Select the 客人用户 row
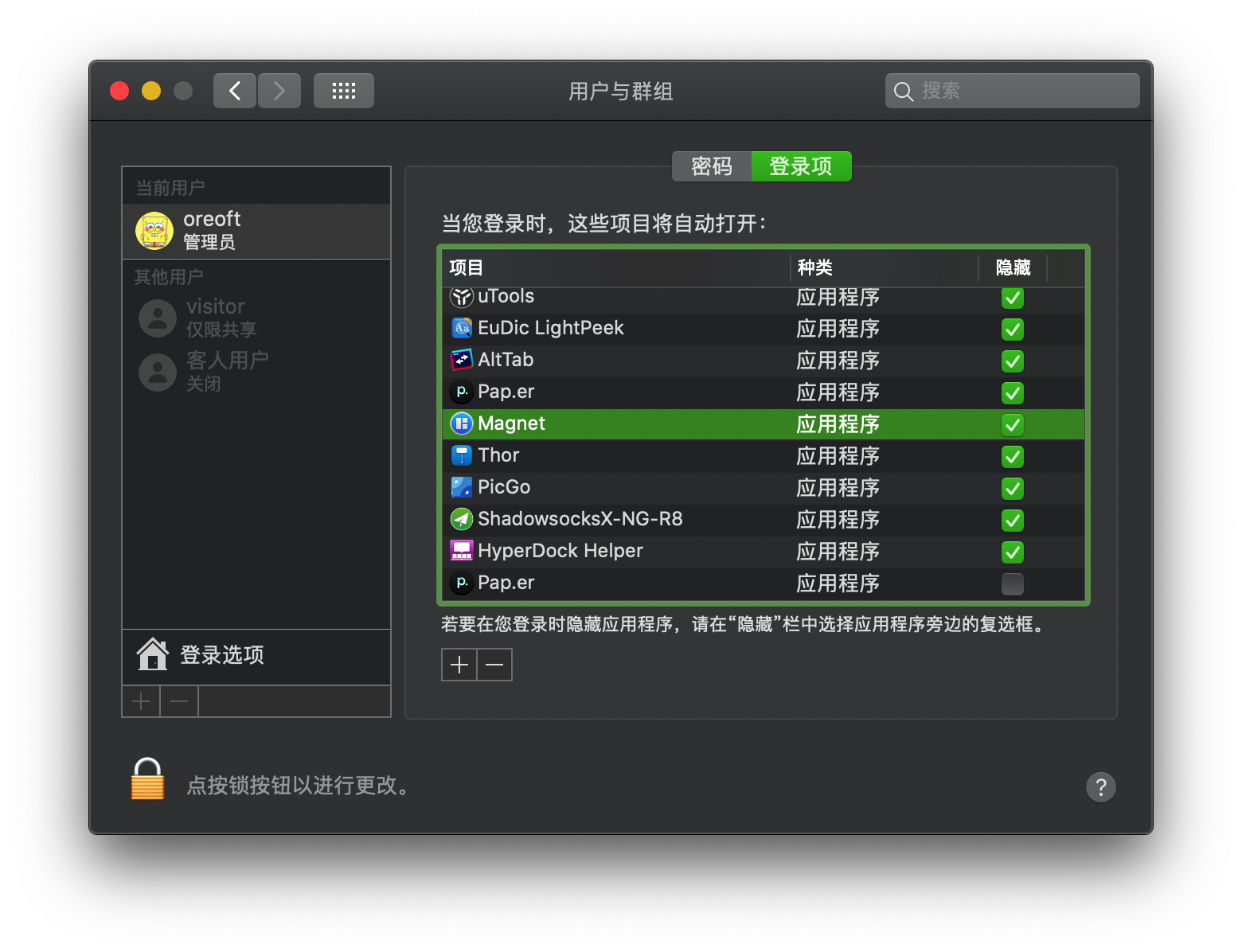Screen dimensions: 1242x952 256,373
